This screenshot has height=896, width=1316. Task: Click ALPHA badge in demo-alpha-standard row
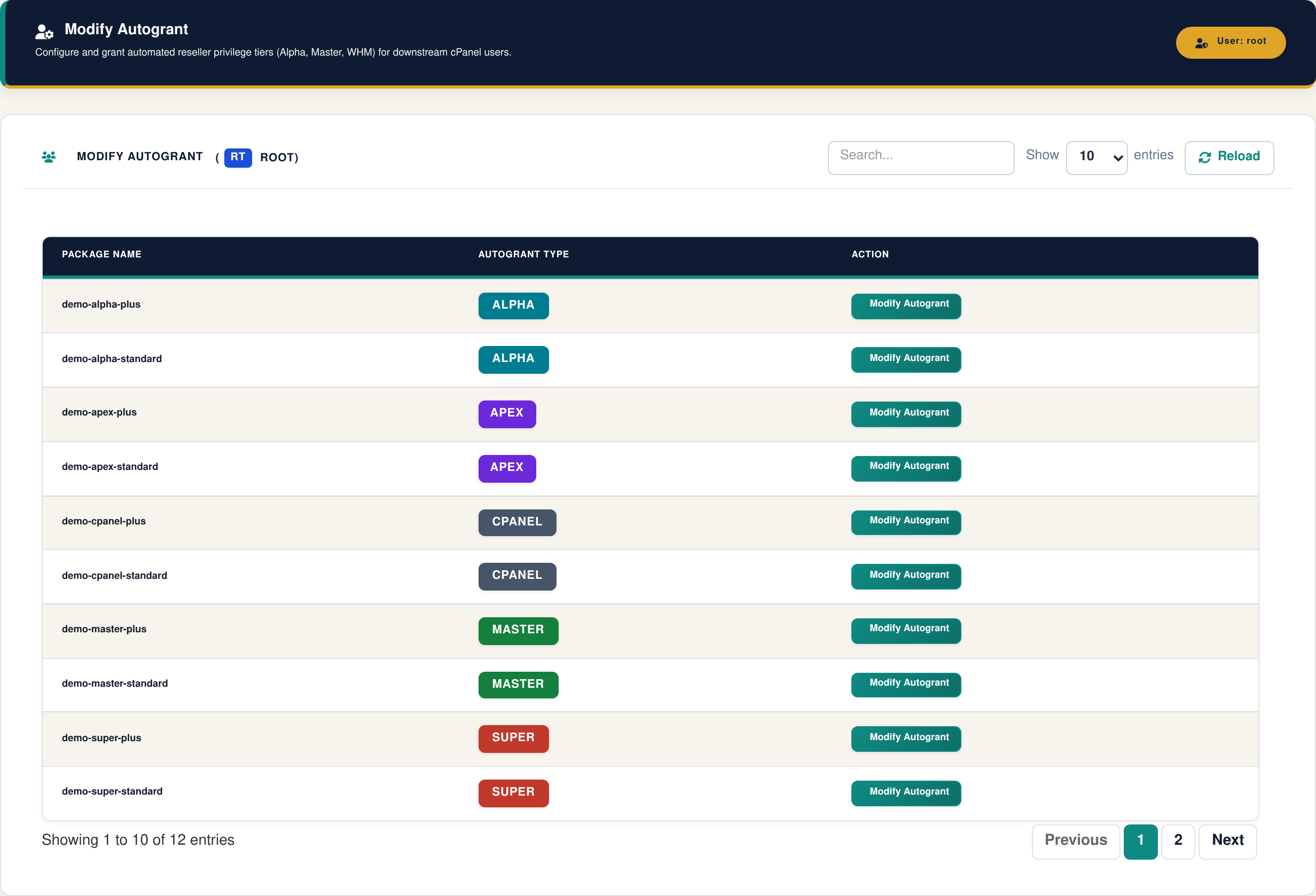tap(513, 359)
